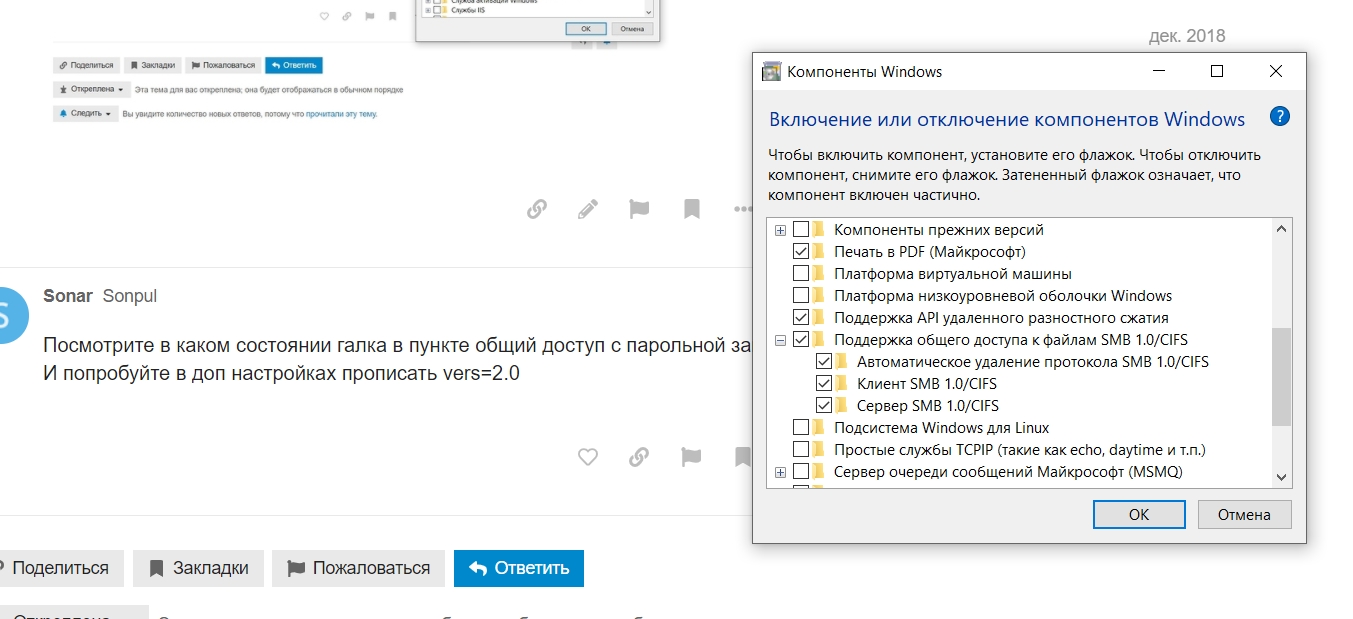Flag Sonar's post using the flag icon
This screenshot has height=619, width=1353.
691,457
